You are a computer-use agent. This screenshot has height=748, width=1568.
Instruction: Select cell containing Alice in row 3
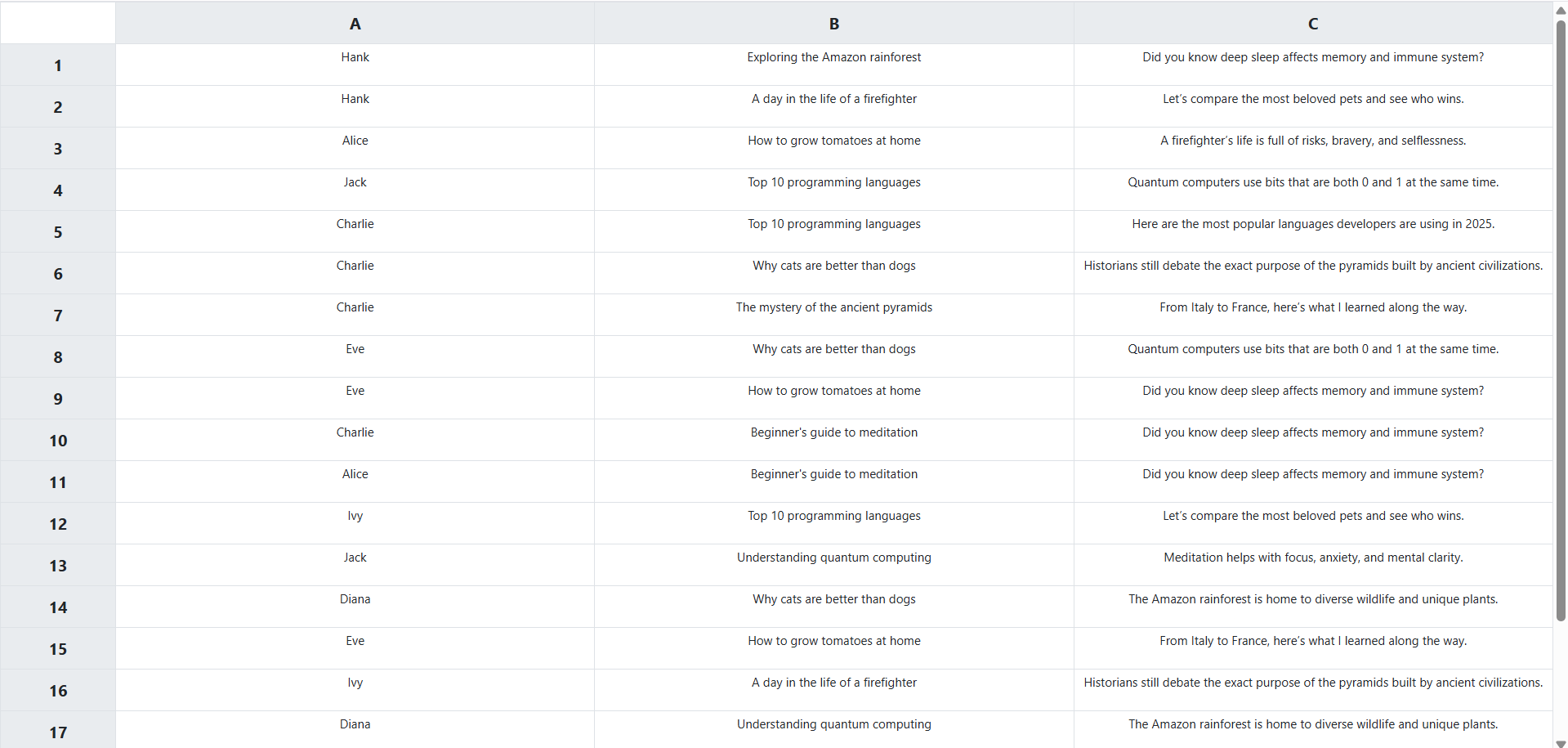point(355,141)
